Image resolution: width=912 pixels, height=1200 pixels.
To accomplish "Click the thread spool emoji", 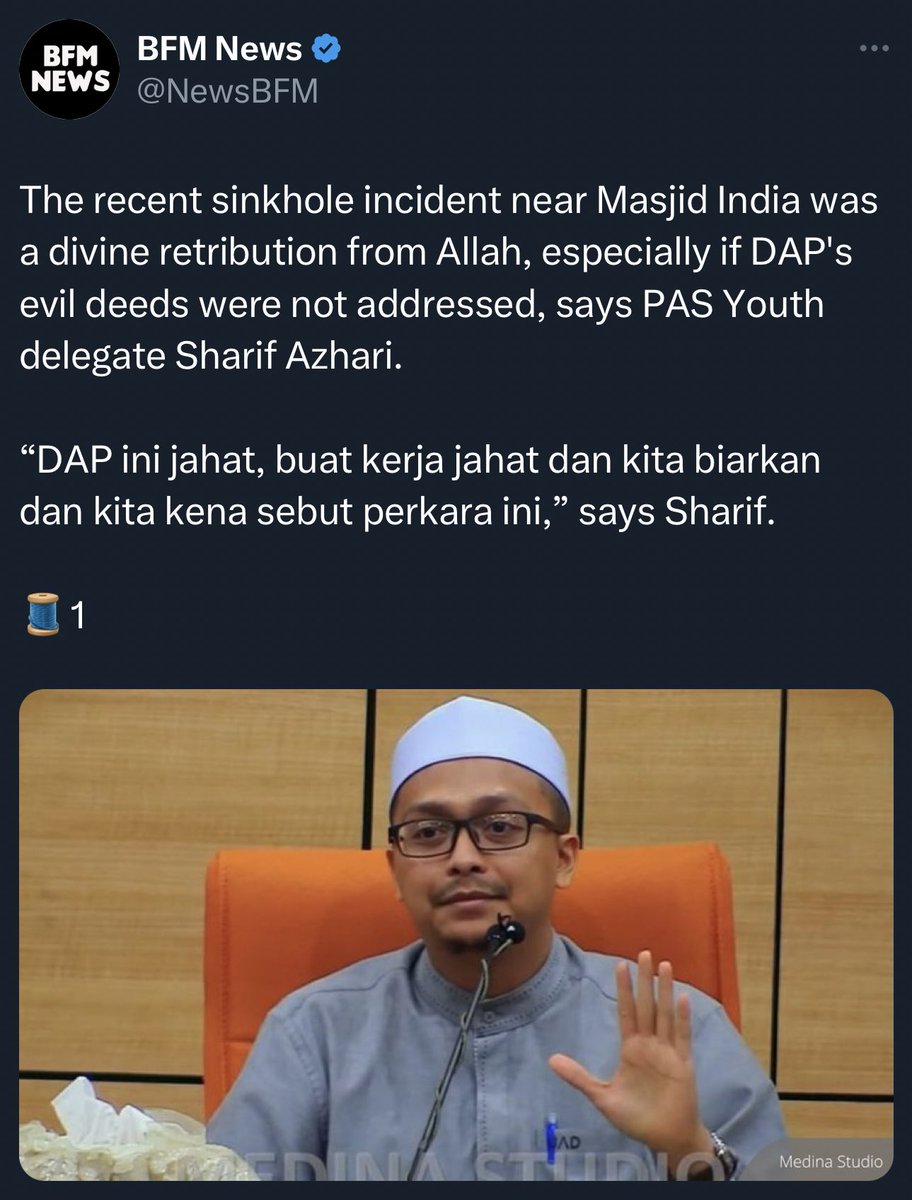I will coord(42,616).
